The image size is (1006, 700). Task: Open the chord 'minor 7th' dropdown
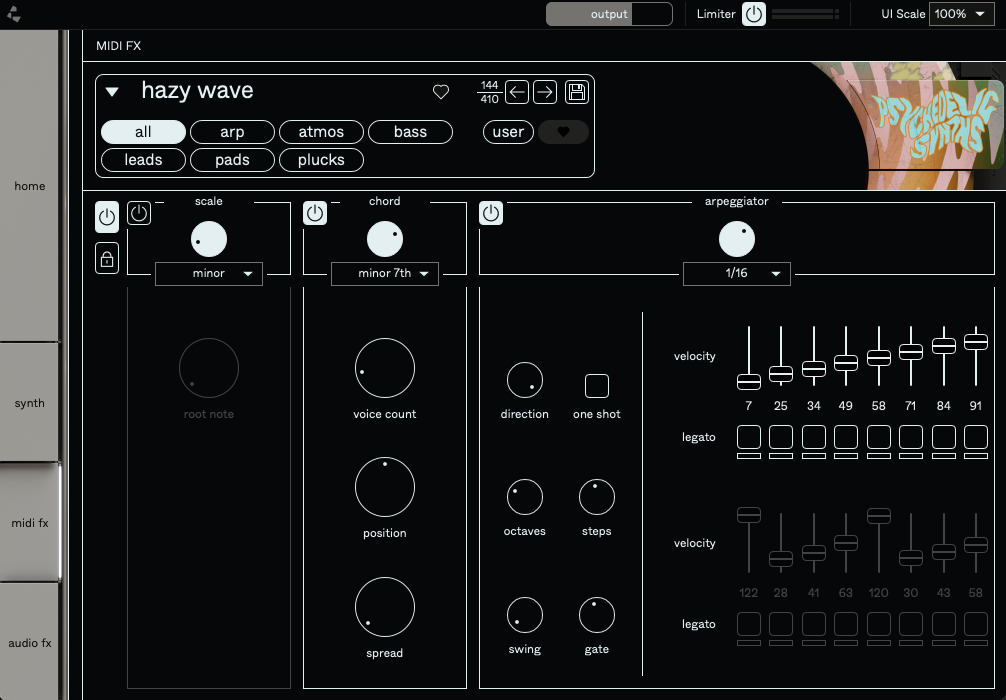[385, 274]
